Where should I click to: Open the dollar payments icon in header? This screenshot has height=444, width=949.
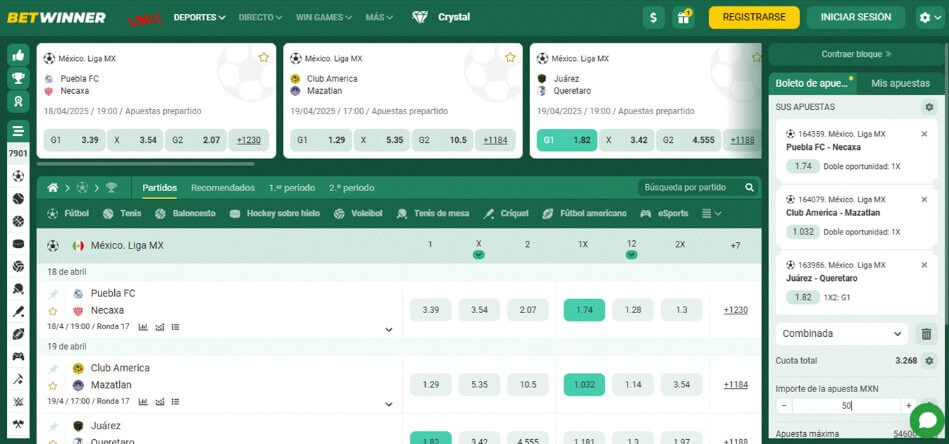[x=653, y=18]
